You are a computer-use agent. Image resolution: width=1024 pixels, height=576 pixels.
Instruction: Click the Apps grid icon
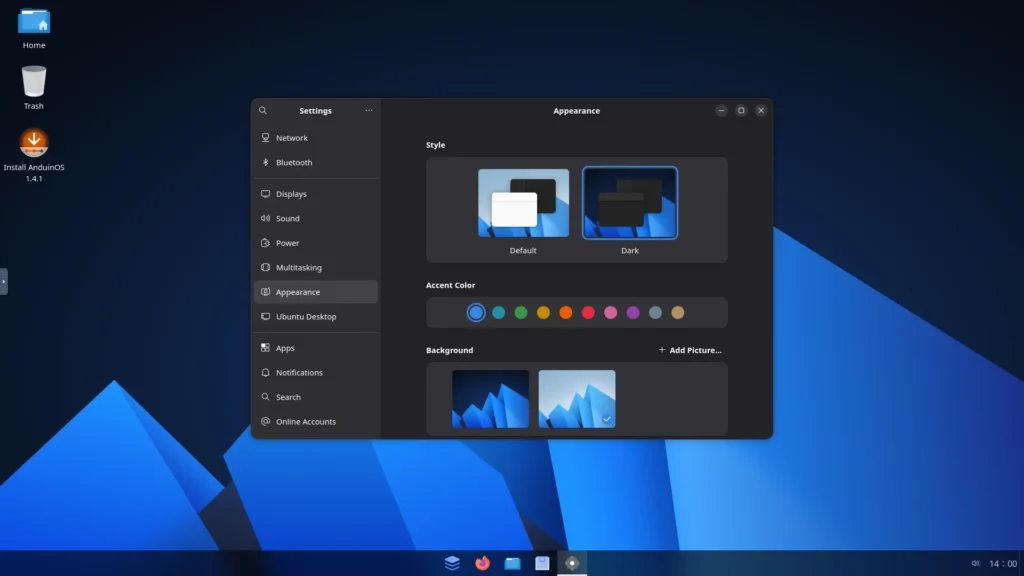point(265,348)
